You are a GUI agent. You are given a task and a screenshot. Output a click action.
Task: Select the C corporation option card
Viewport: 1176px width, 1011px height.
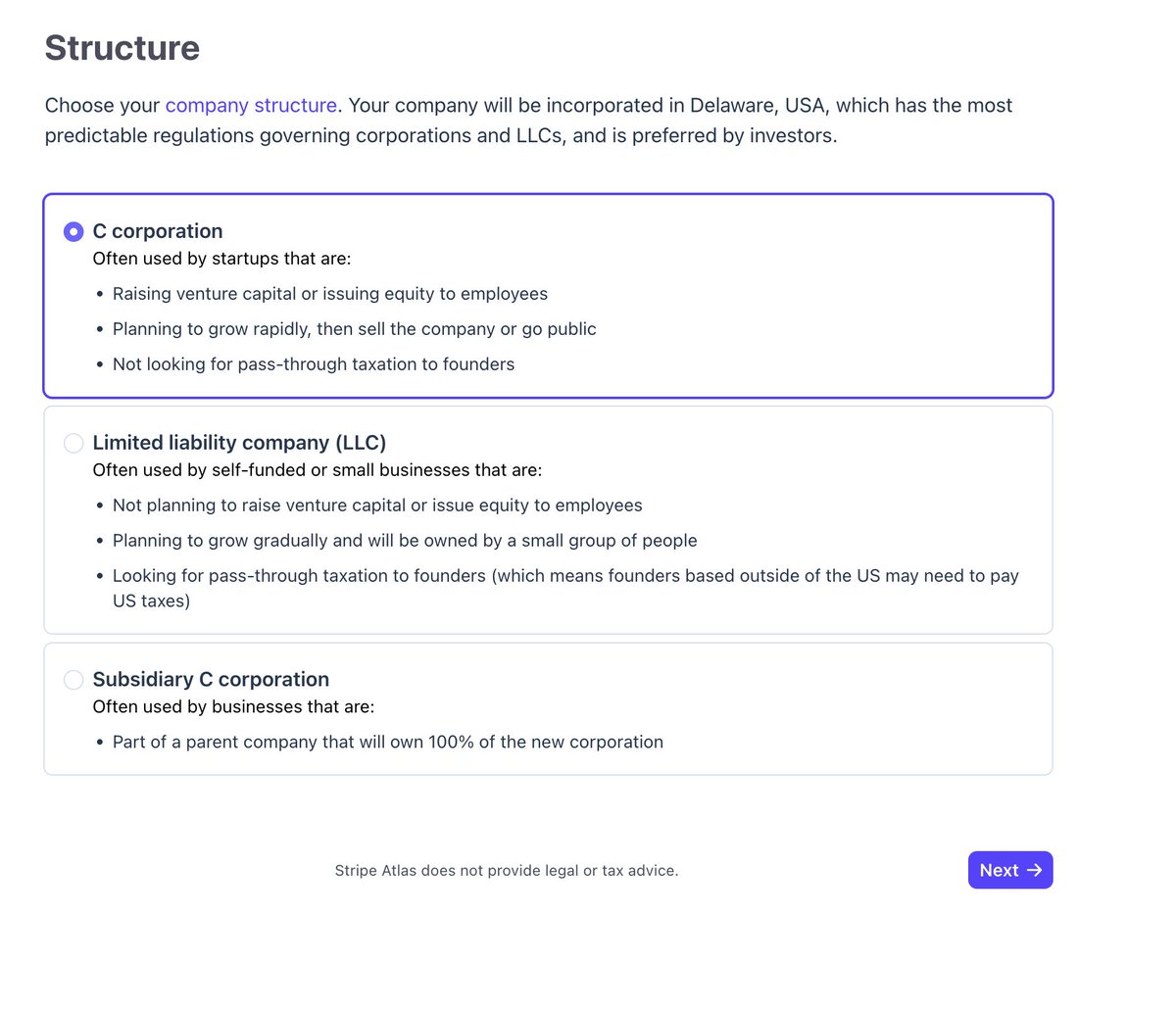pyautogui.click(x=549, y=296)
